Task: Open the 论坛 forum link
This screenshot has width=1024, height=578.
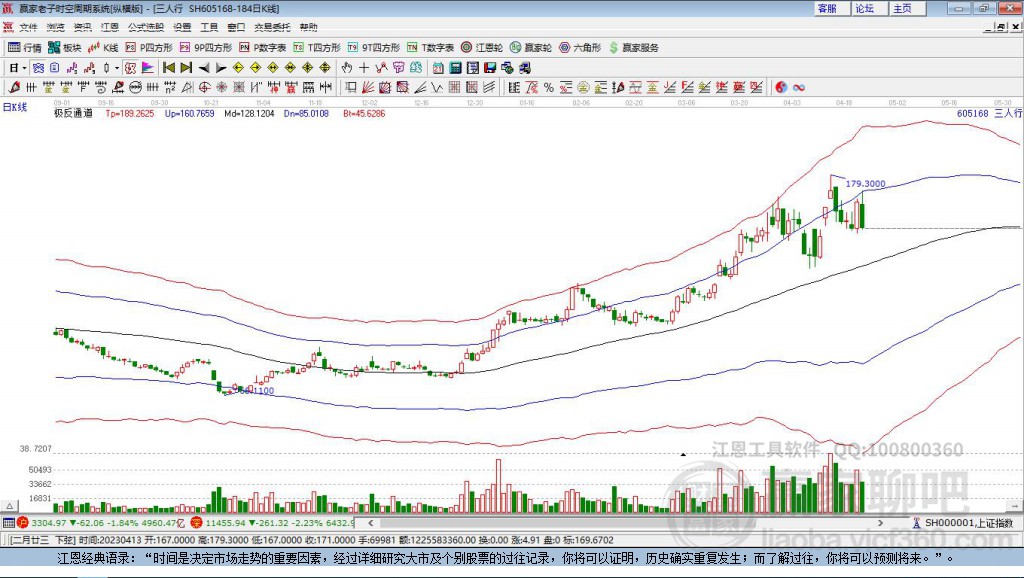Action: coord(864,8)
